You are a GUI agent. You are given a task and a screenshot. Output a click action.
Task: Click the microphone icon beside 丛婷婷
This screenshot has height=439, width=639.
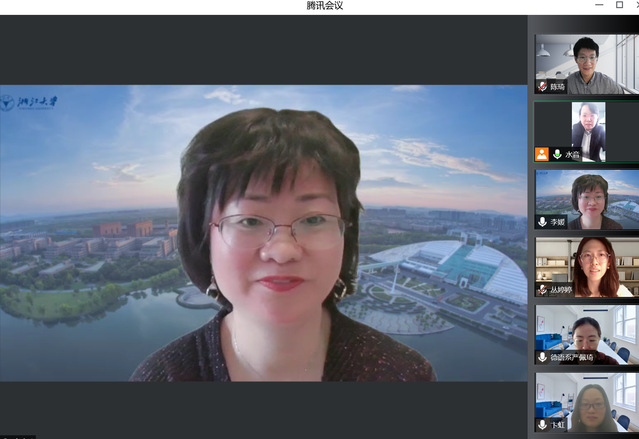543,290
